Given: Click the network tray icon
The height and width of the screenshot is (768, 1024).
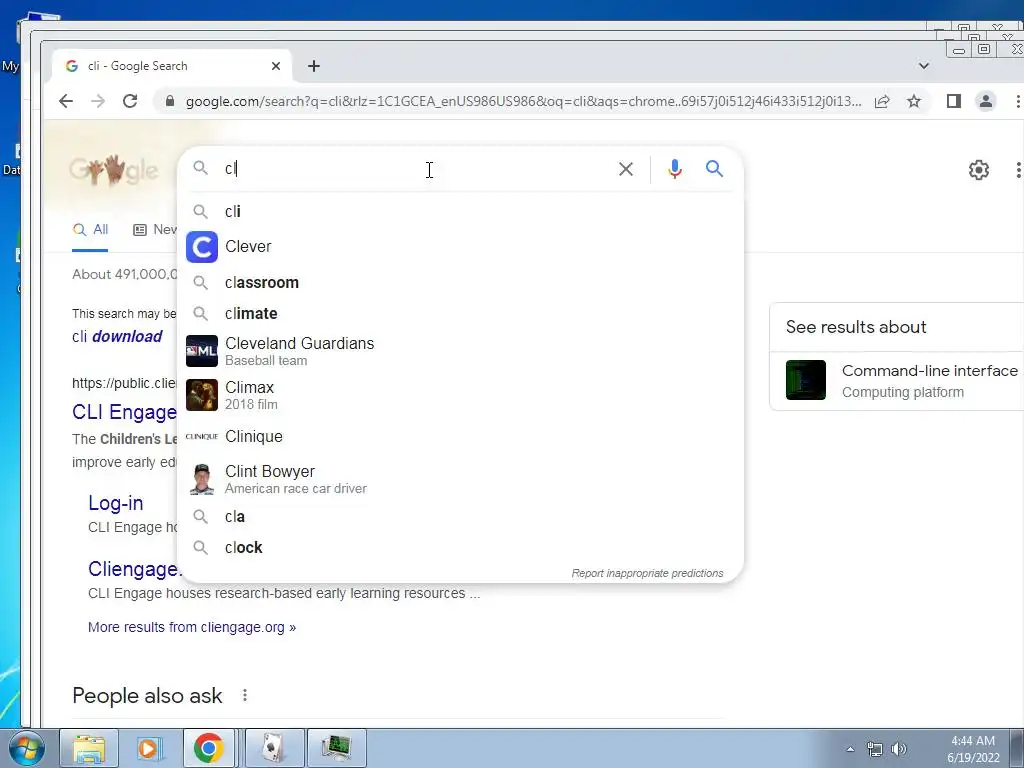Looking at the screenshot, I should tap(874, 749).
